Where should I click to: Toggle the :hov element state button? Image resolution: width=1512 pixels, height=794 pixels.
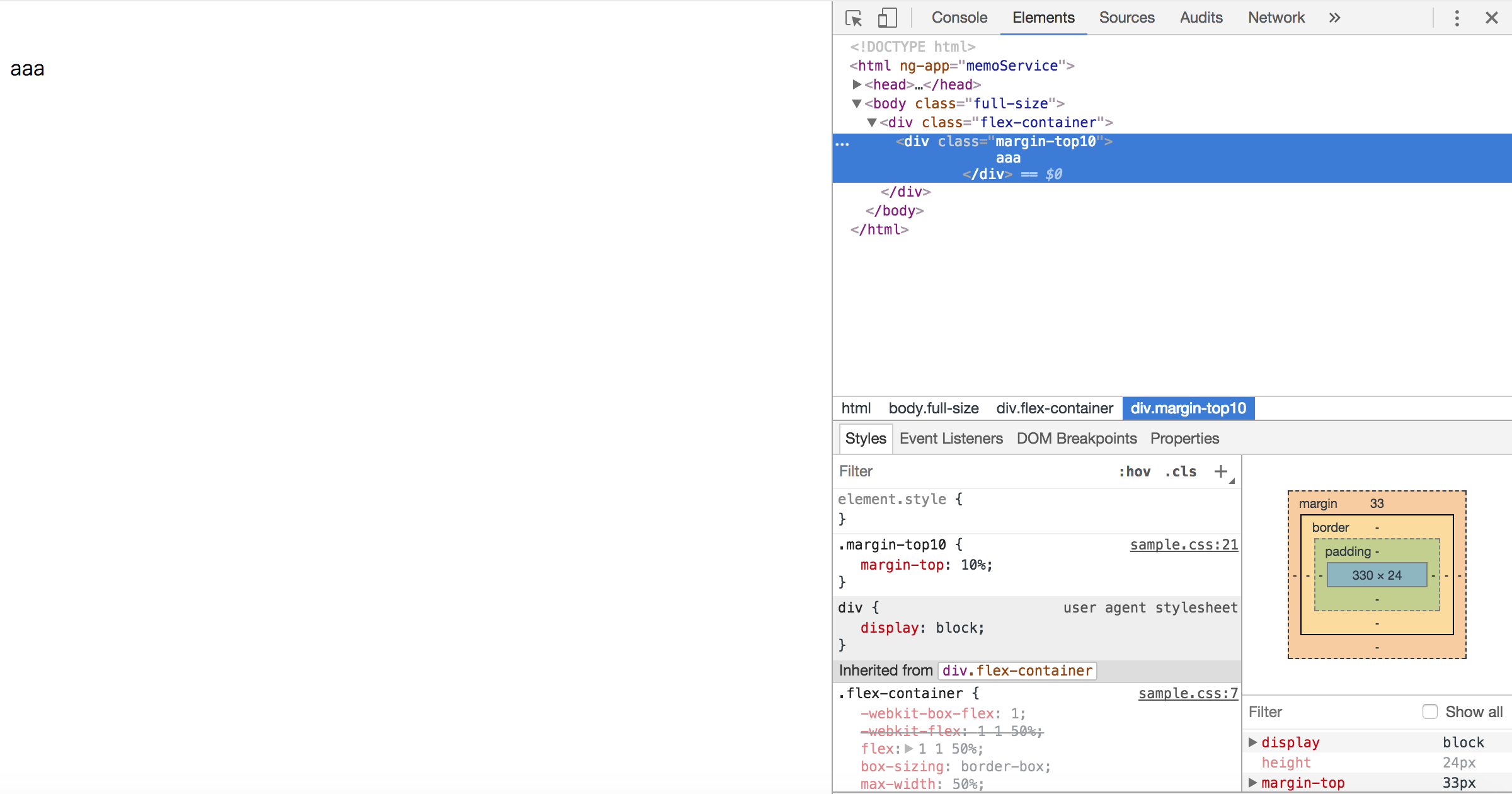[1134, 471]
